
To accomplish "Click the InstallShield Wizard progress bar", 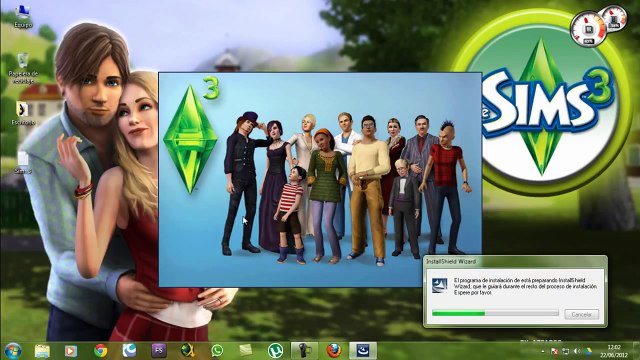I will pyautogui.click(x=495, y=313).
